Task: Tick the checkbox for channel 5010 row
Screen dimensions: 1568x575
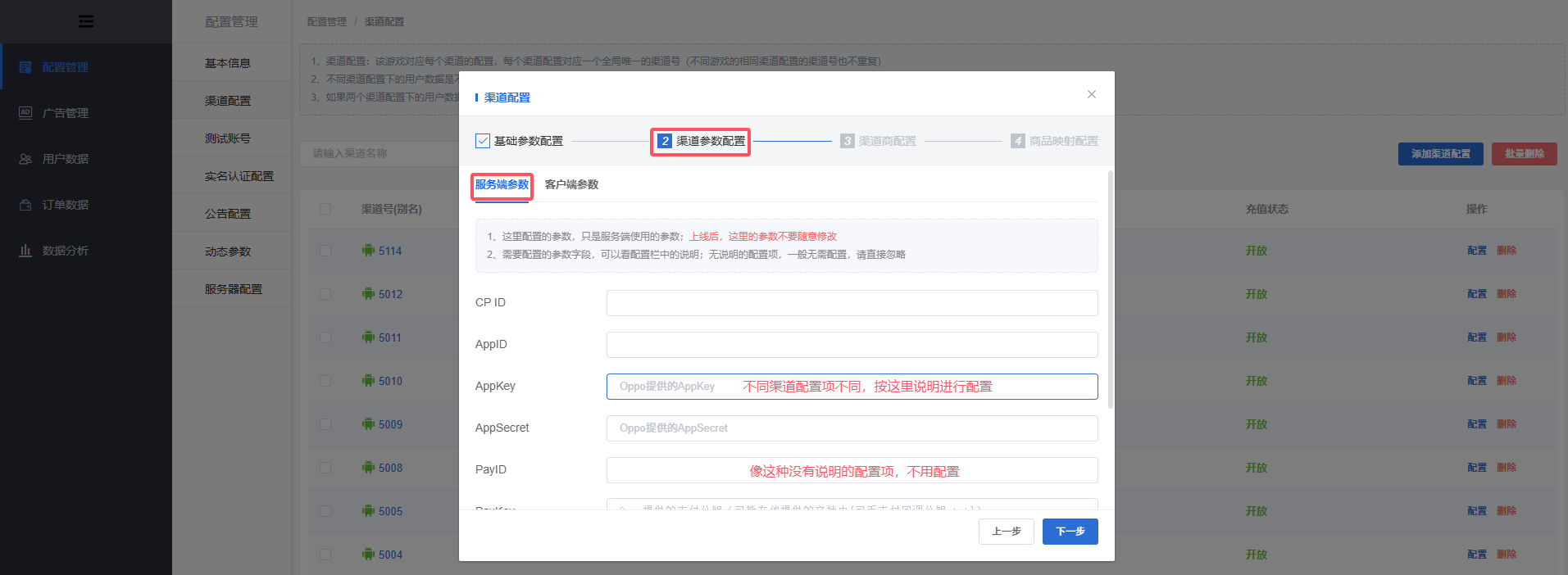Action: [325, 381]
